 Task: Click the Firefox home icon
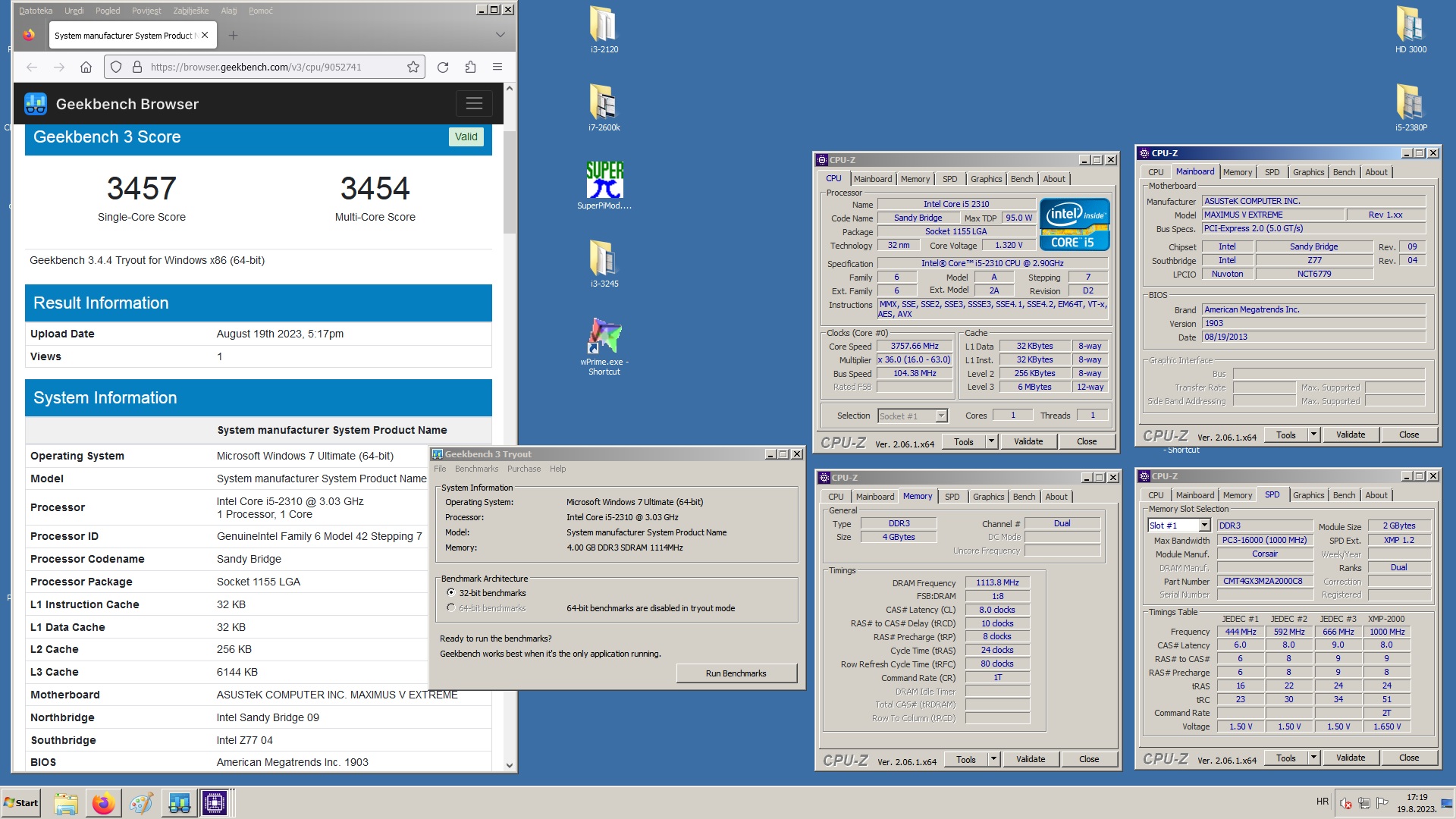[86, 67]
